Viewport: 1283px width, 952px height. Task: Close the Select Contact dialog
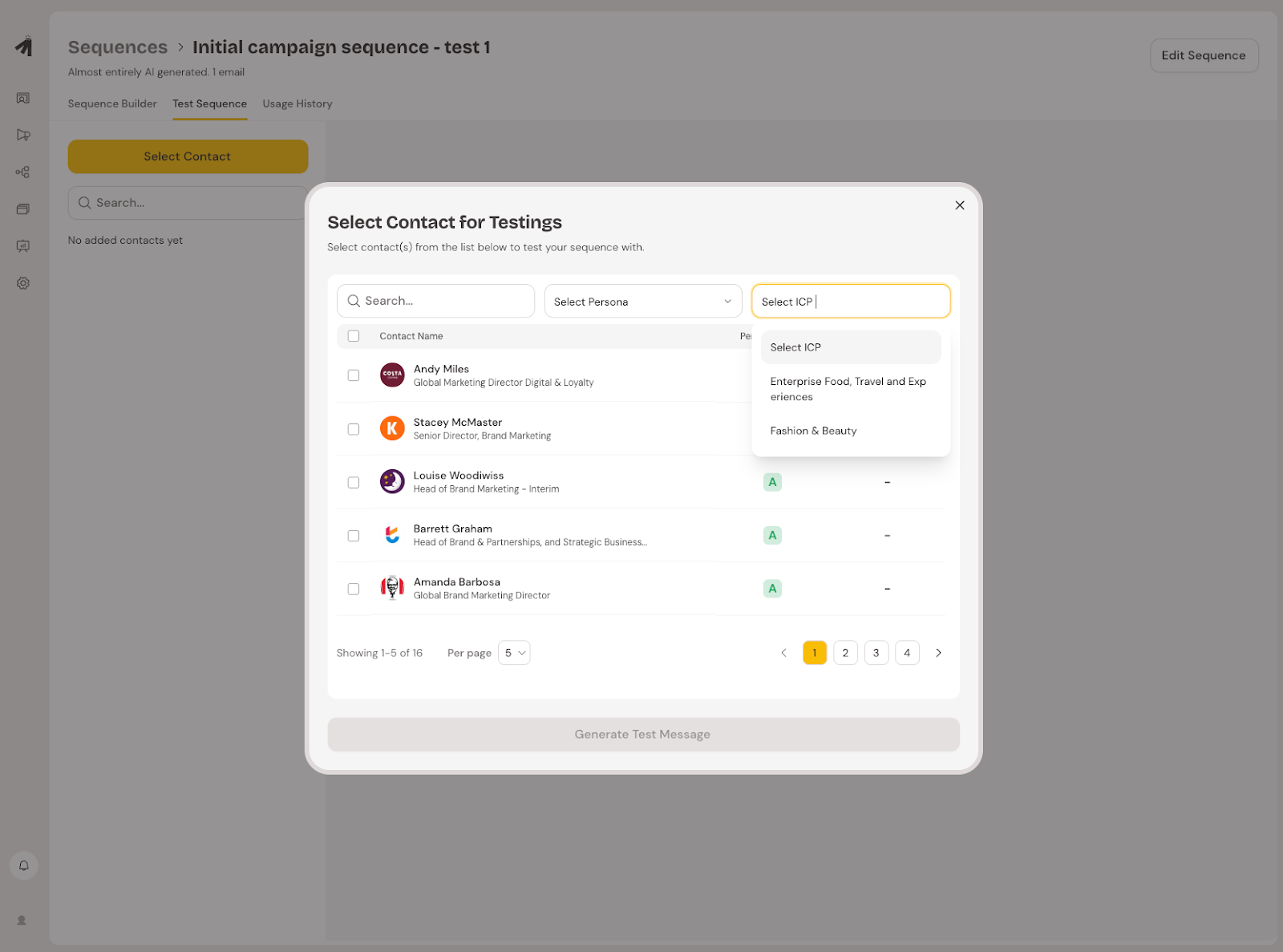click(x=959, y=205)
